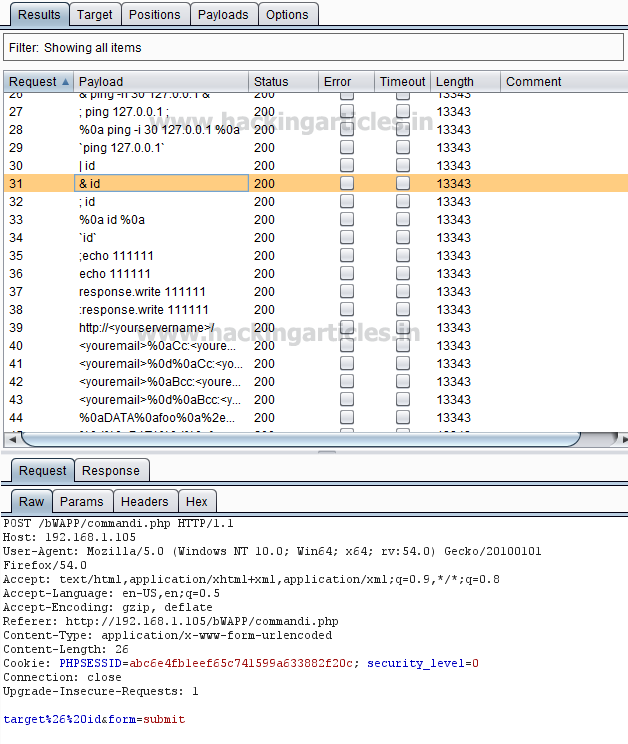The width and height of the screenshot is (628, 744).
Task: Select the highlighted '& id' payload cell
Action: (161, 183)
